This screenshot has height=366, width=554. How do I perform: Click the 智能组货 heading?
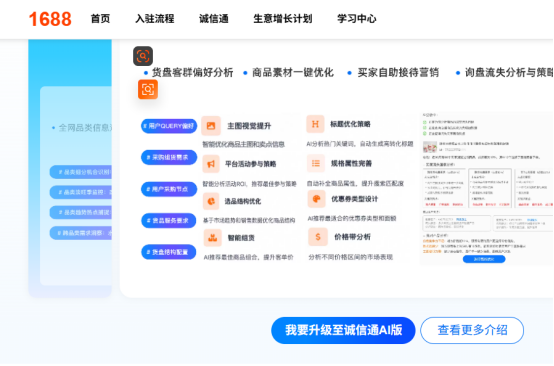point(241,238)
